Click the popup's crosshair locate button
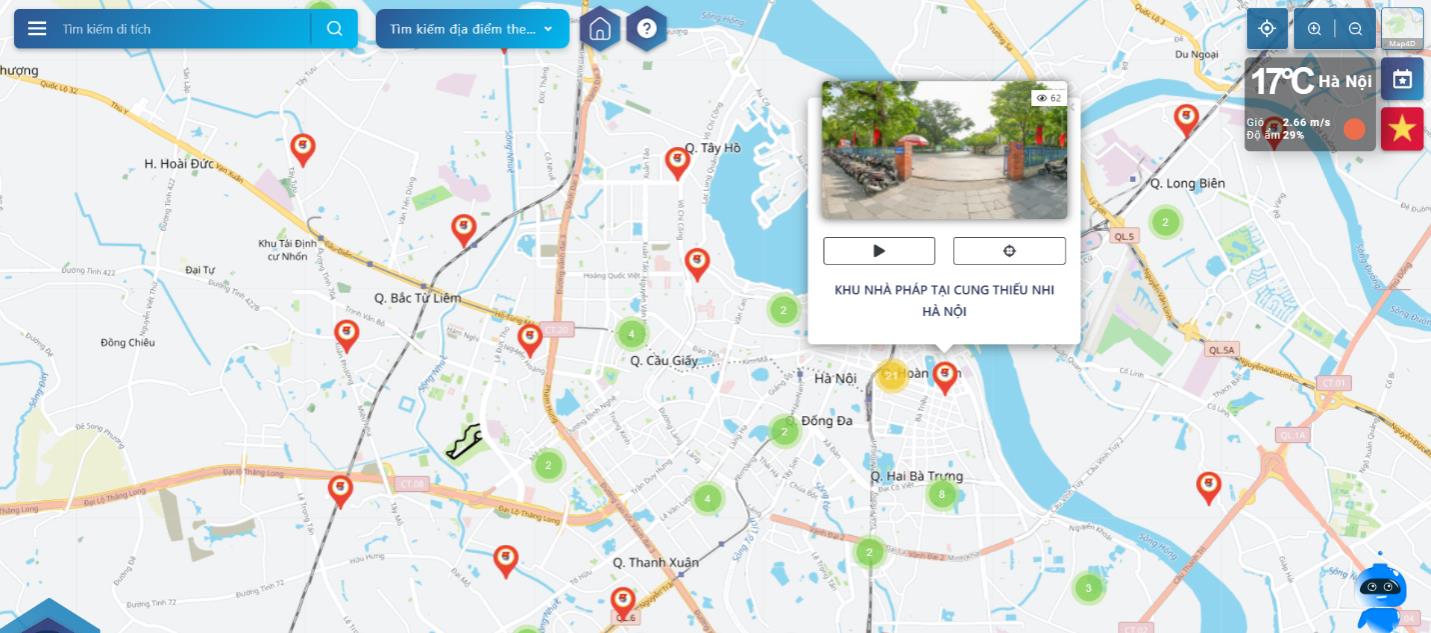 [1009, 251]
